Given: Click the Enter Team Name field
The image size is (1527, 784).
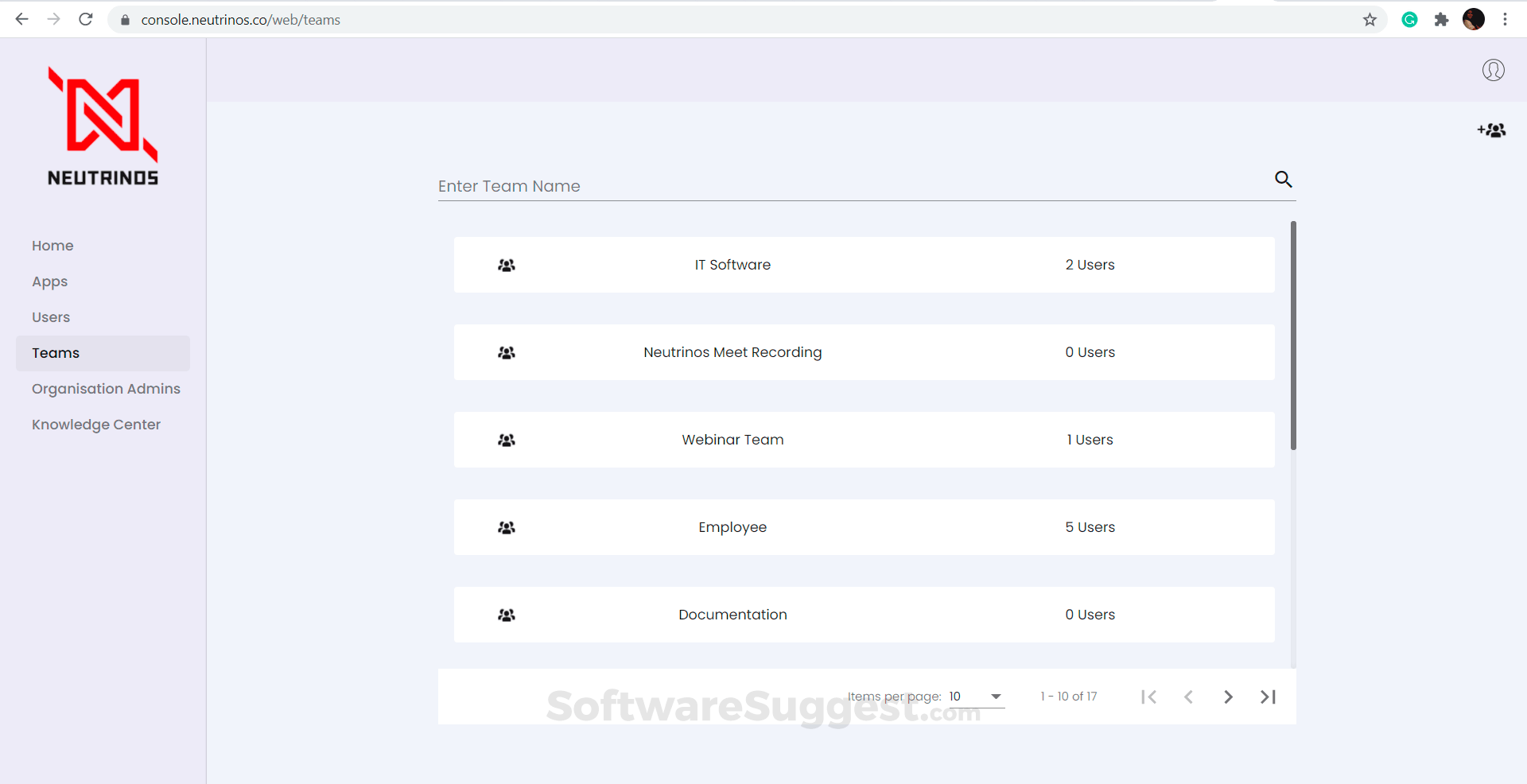Looking at the screenshot, I should pos(851,186).
